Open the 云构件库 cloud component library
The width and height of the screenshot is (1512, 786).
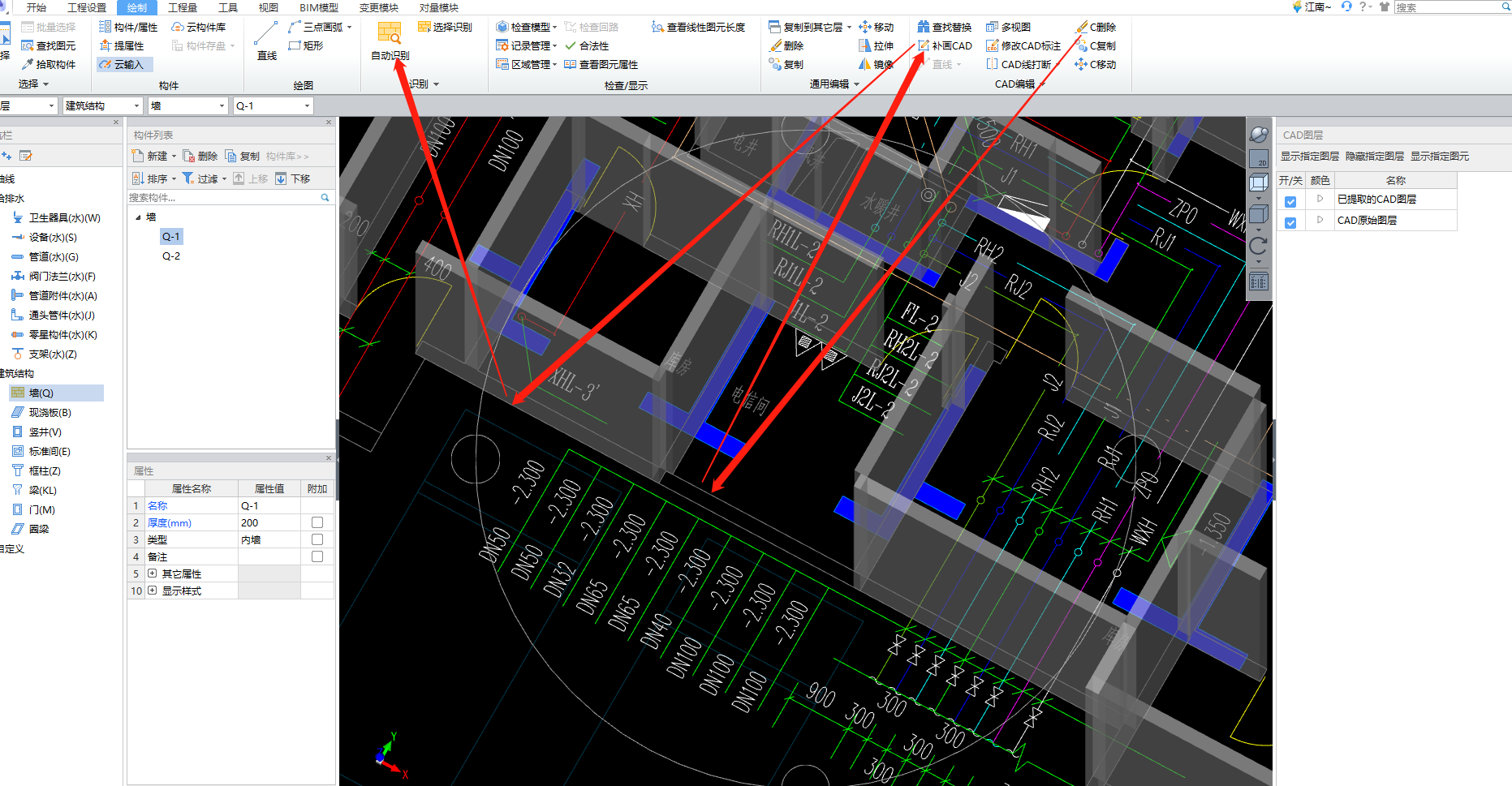[199, 27]
